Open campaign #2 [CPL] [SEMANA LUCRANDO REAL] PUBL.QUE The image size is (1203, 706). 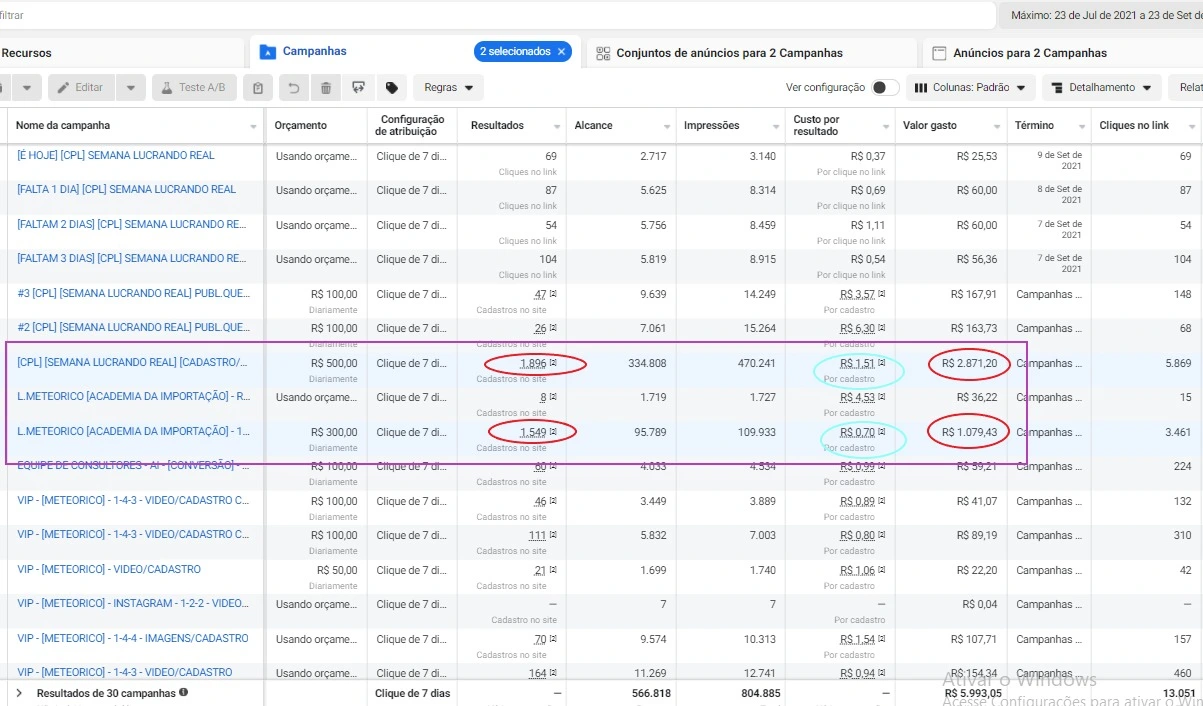134,327
